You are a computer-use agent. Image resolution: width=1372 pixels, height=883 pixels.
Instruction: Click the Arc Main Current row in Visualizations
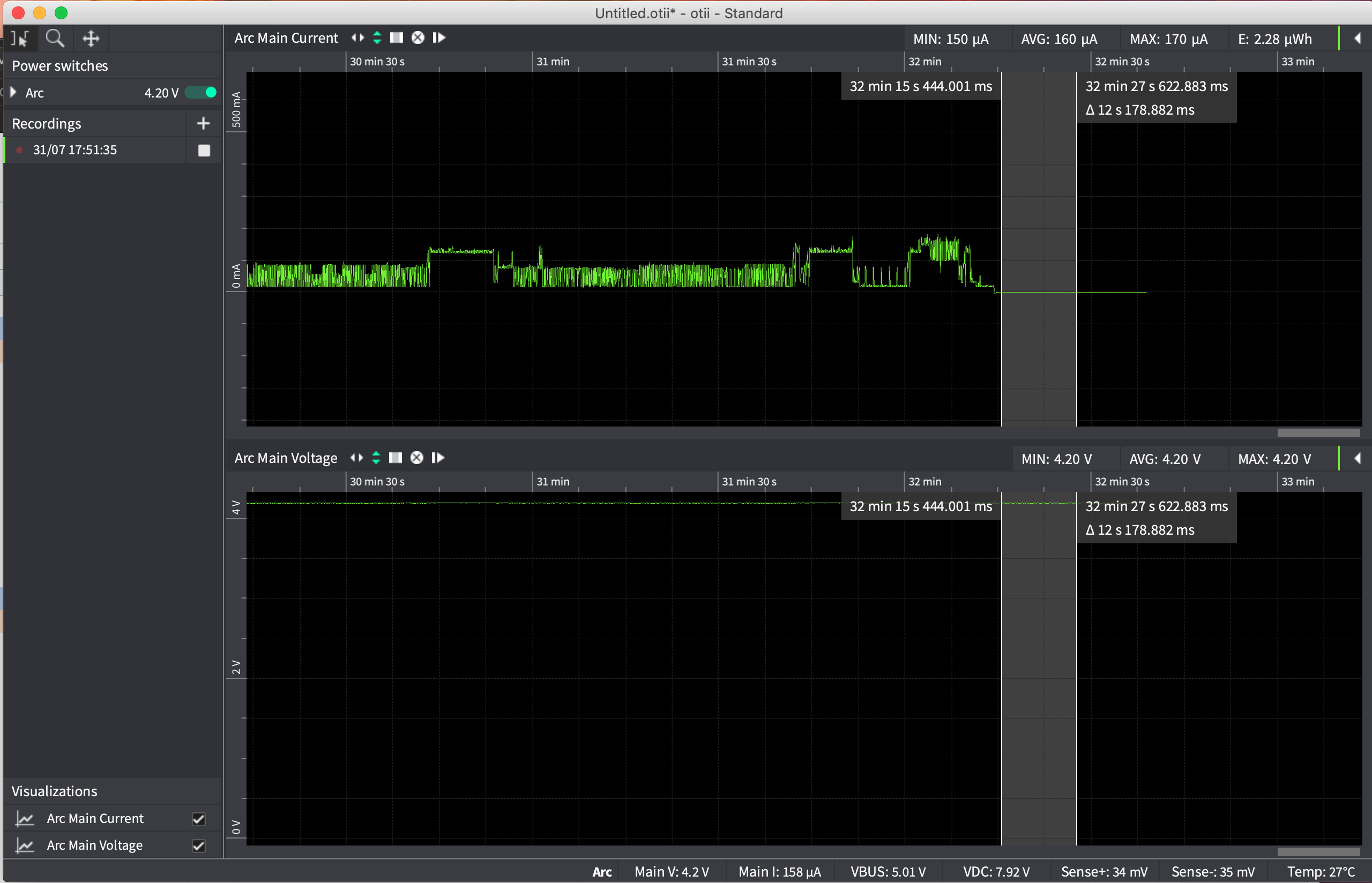[x=95, y=819]
